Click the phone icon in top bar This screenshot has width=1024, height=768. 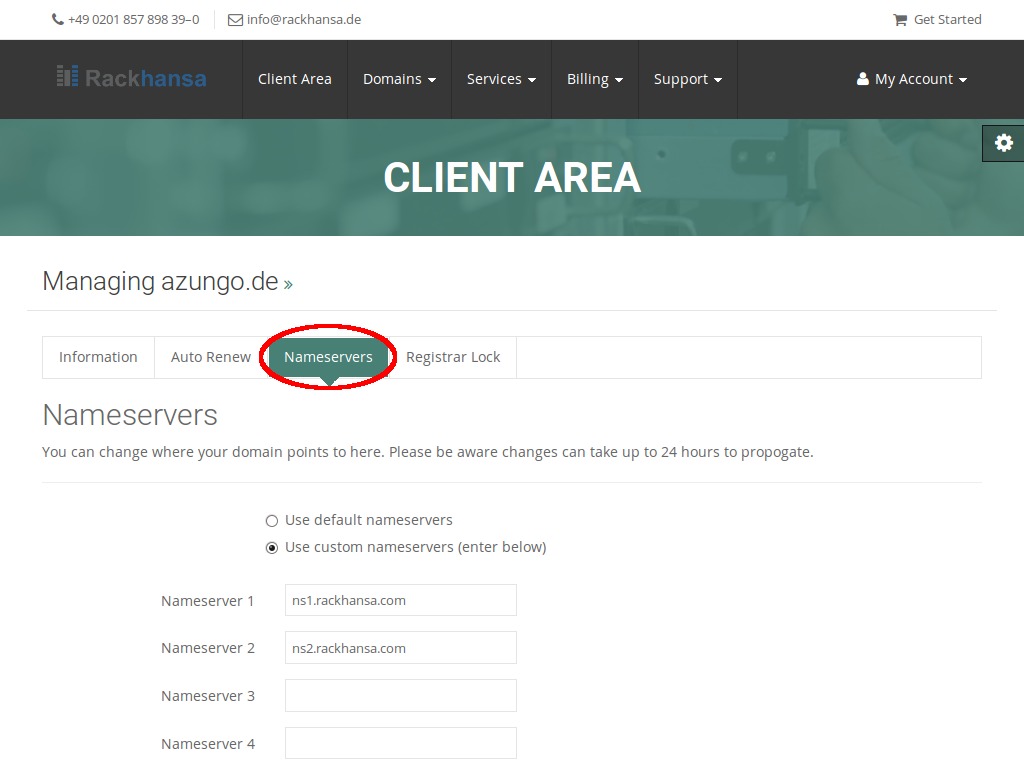coord(57,20)
